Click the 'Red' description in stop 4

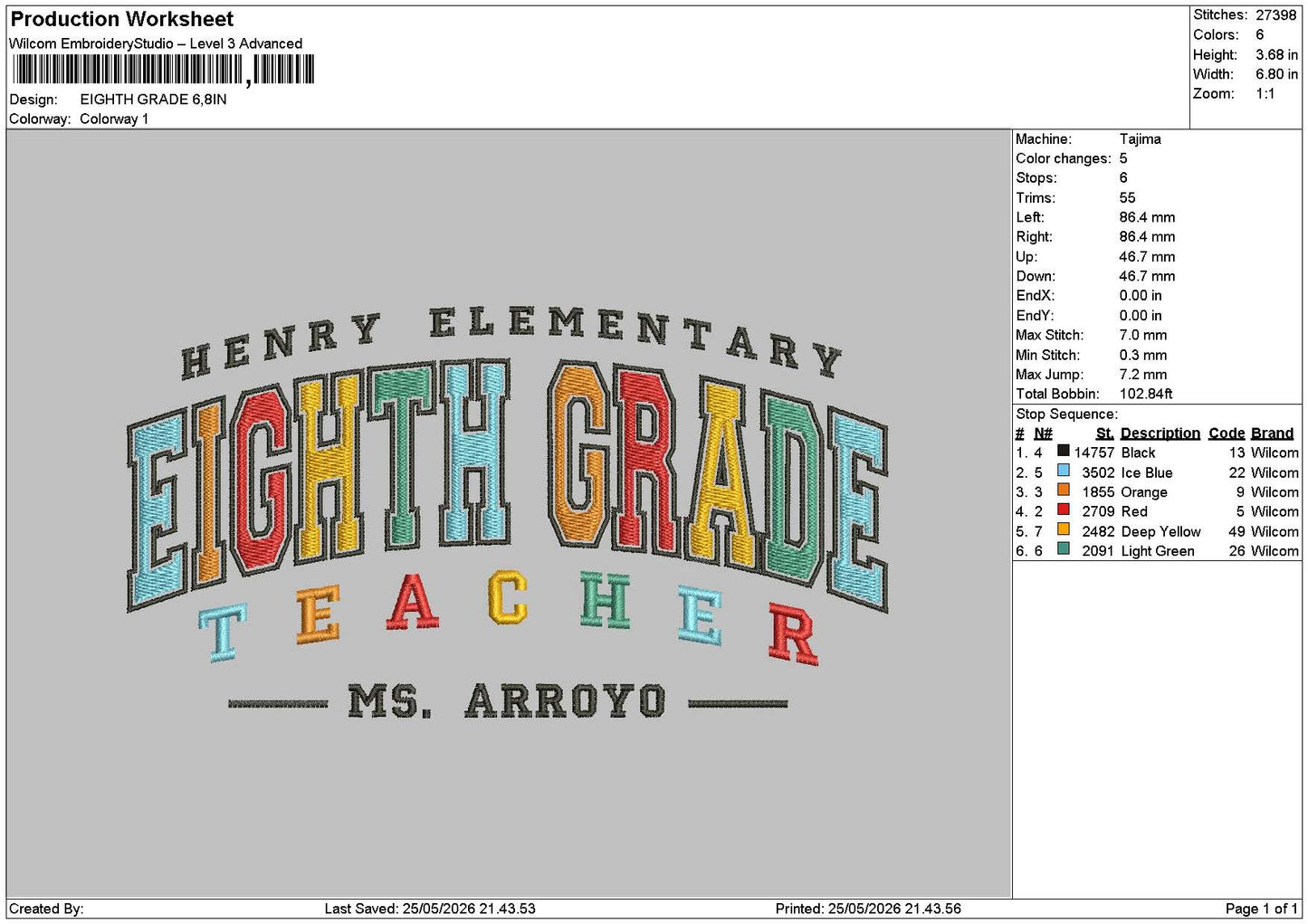[1134, 511]
